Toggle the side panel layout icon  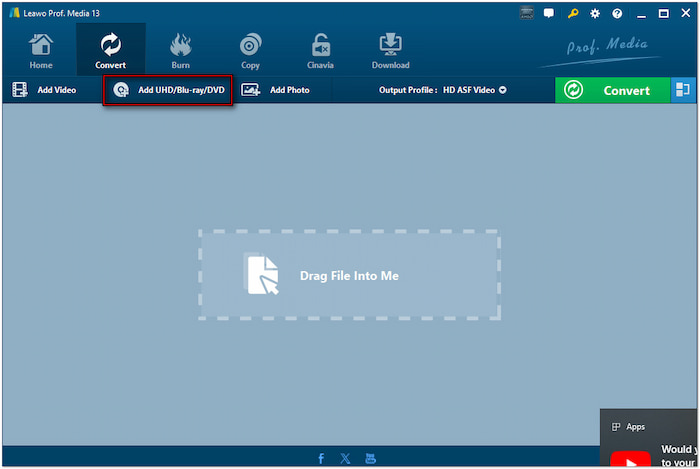[x=682, y=90]
